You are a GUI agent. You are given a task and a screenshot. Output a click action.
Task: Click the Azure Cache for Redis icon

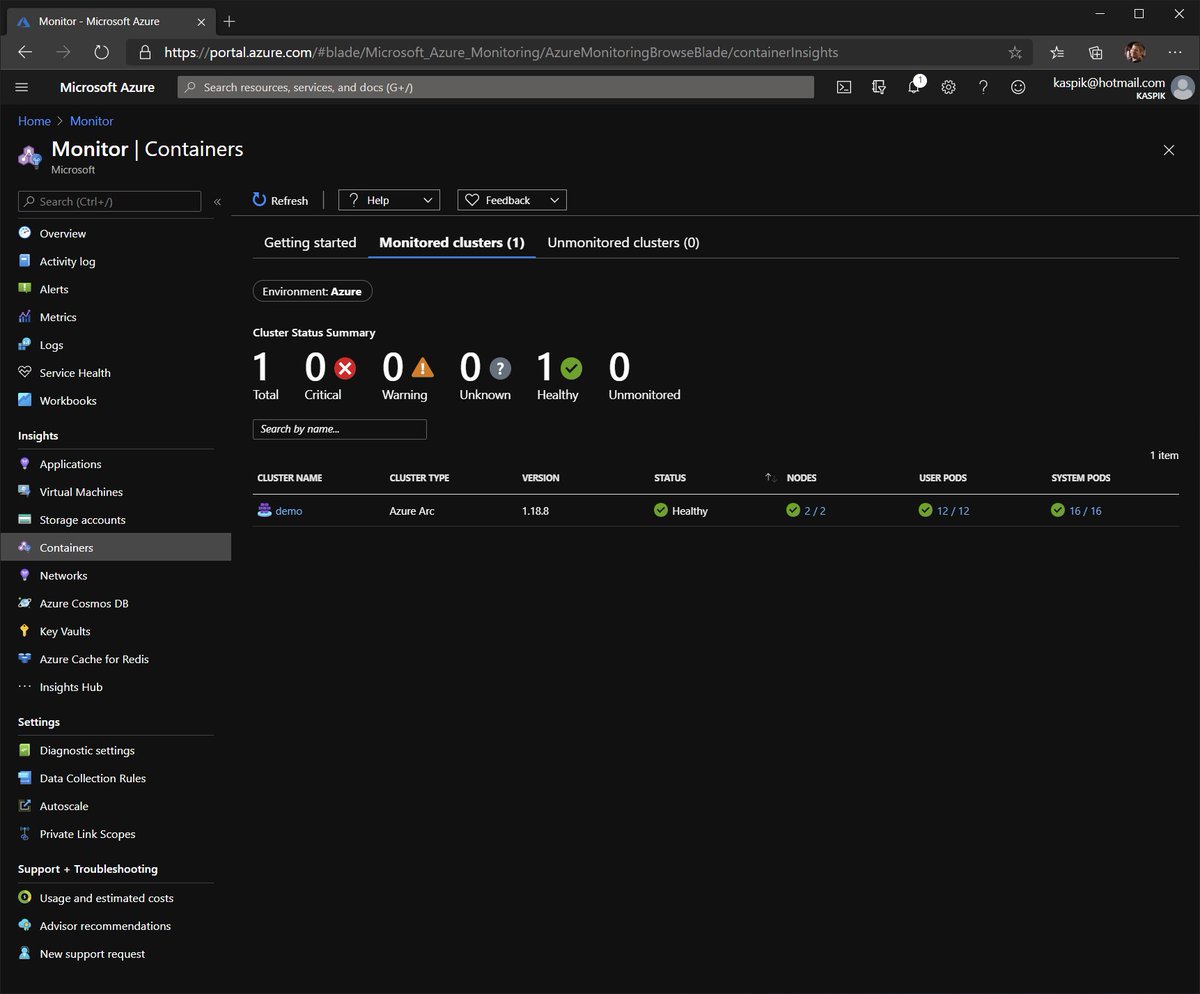coord(25,659)
